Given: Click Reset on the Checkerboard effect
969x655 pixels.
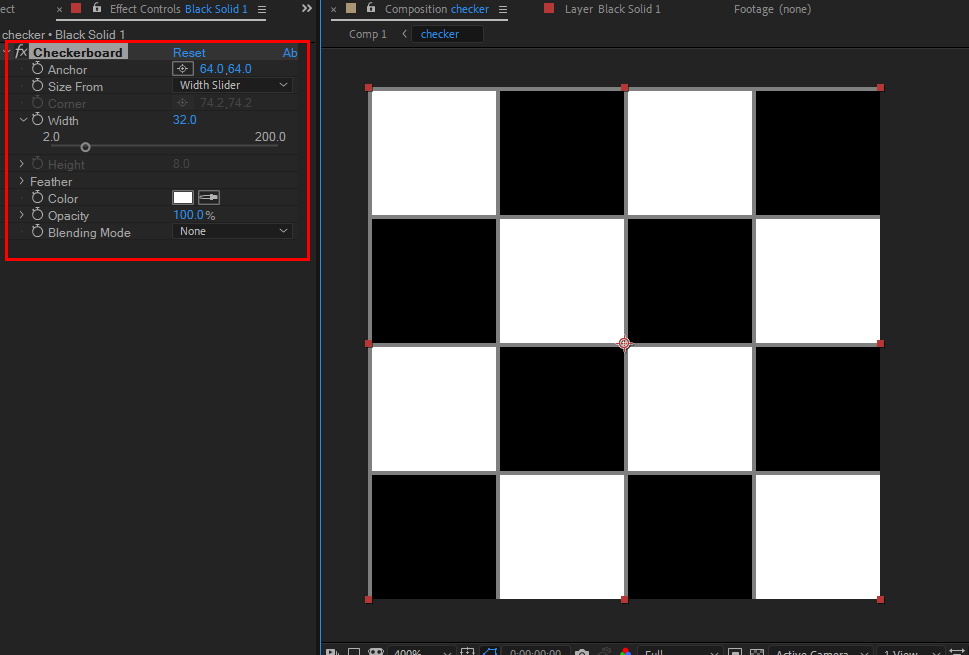Looking at the screenshot, I should coord(189,52).
